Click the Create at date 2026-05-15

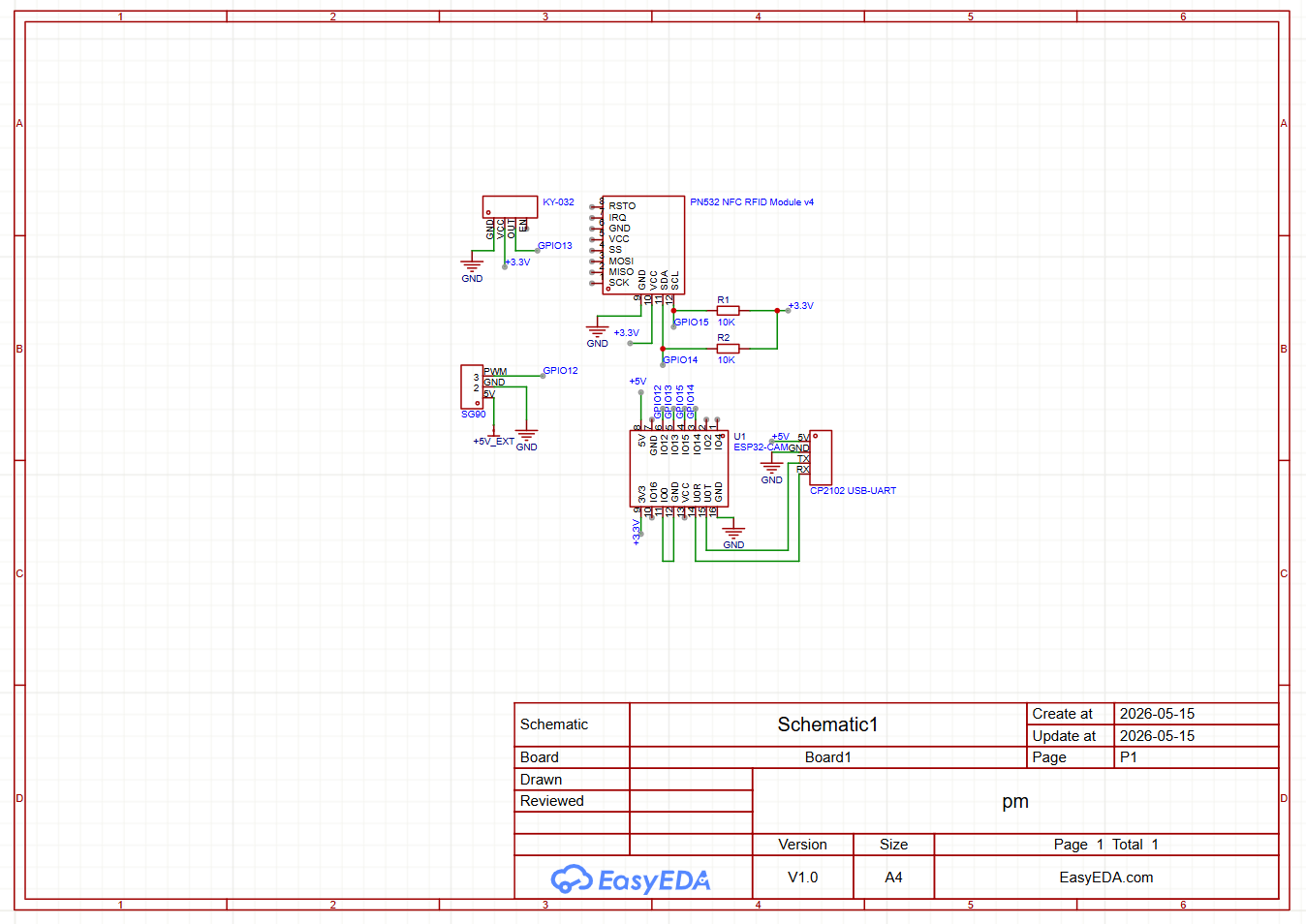pyautogui.click(x=1157, y=714)
